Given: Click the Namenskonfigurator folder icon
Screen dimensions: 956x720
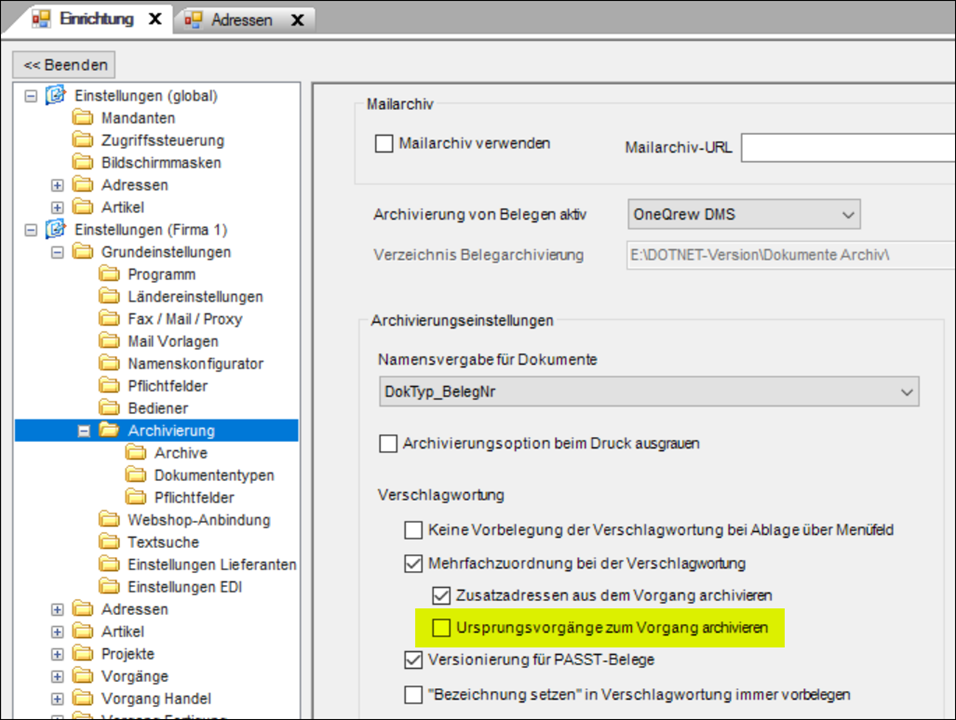Looking at the screenshot, I should [109, 364].
